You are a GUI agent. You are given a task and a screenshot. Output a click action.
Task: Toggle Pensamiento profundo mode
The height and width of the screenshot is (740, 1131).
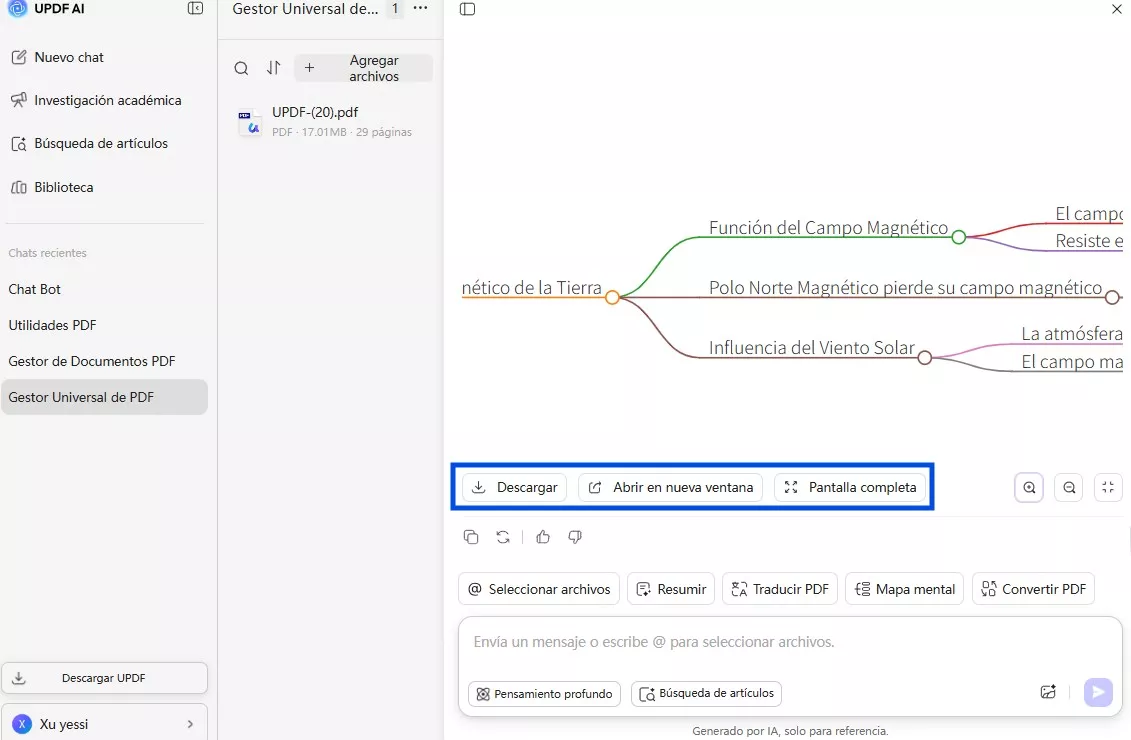(545, 694)
